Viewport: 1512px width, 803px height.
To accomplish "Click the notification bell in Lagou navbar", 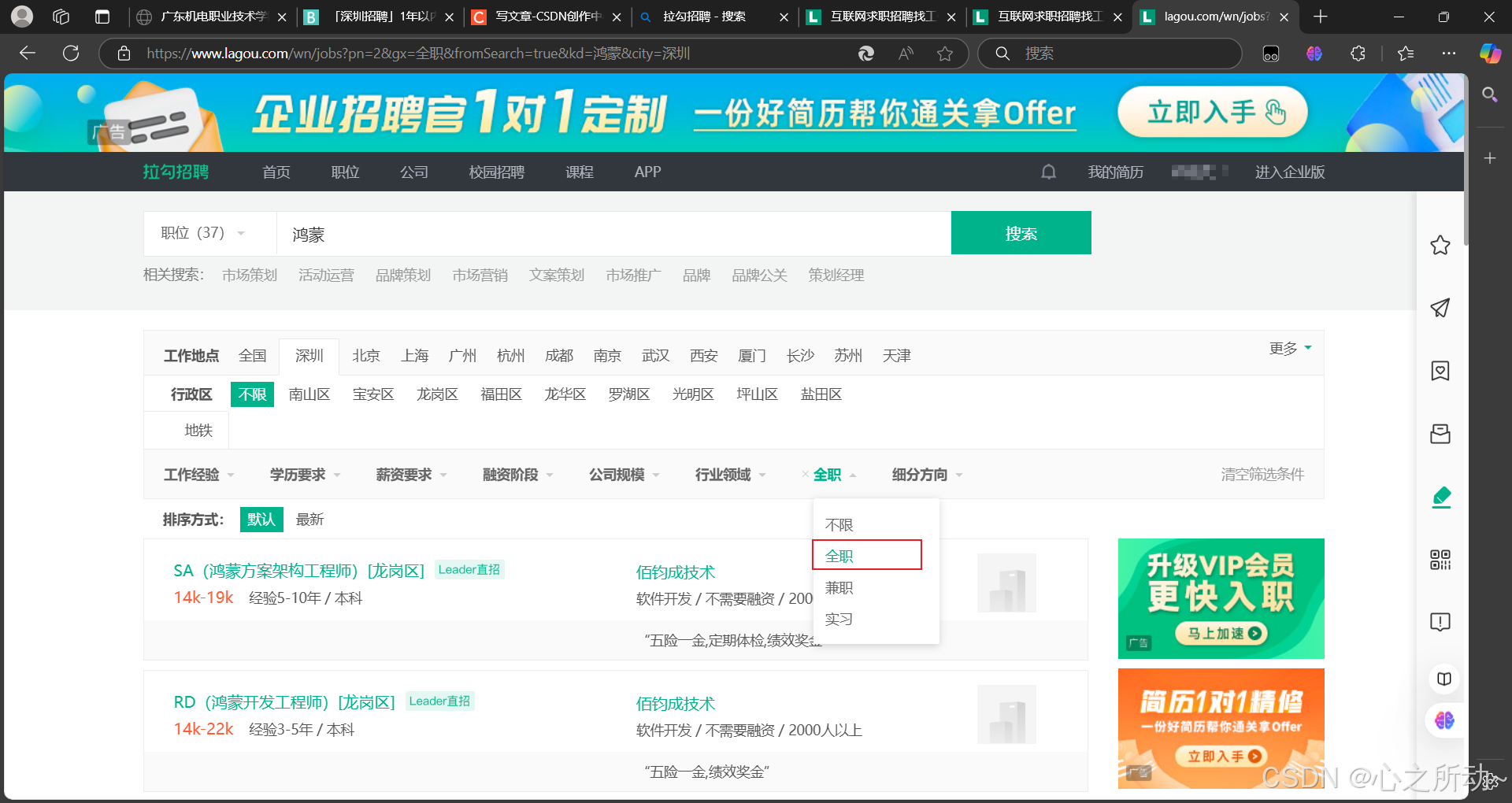I will coord(1048,172).
